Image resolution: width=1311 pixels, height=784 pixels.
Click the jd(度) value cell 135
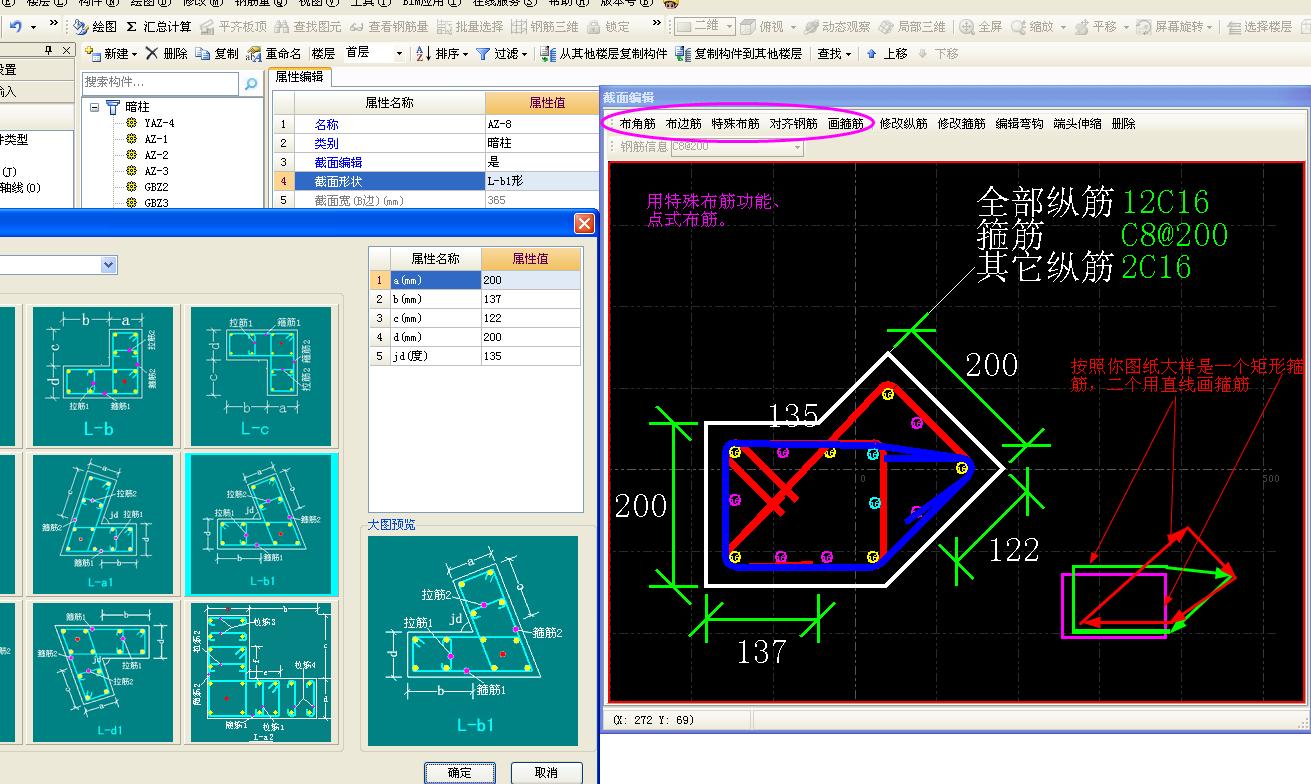tap(530, 356)
